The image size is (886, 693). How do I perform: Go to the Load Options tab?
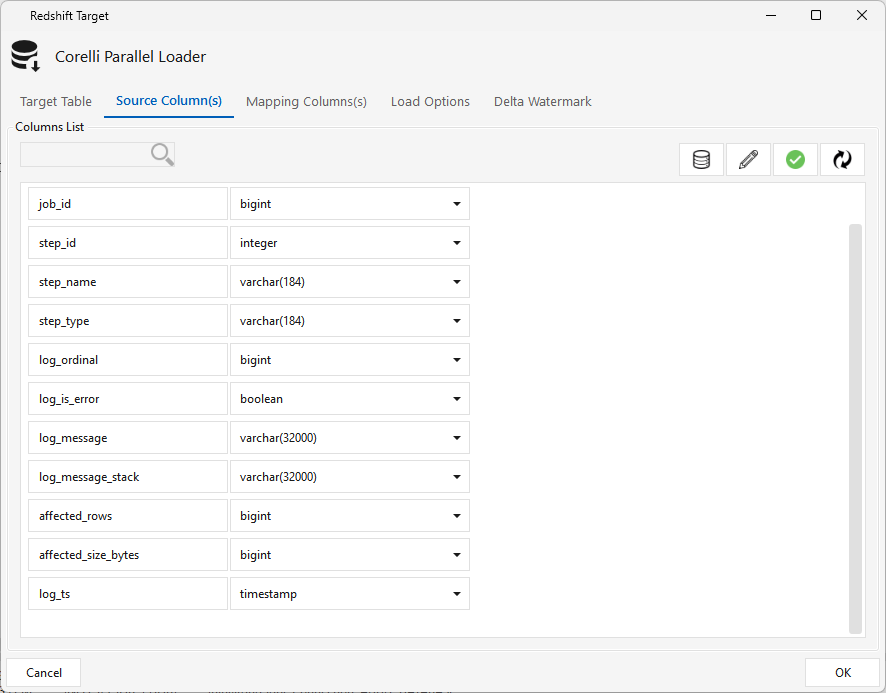[430, 102]
